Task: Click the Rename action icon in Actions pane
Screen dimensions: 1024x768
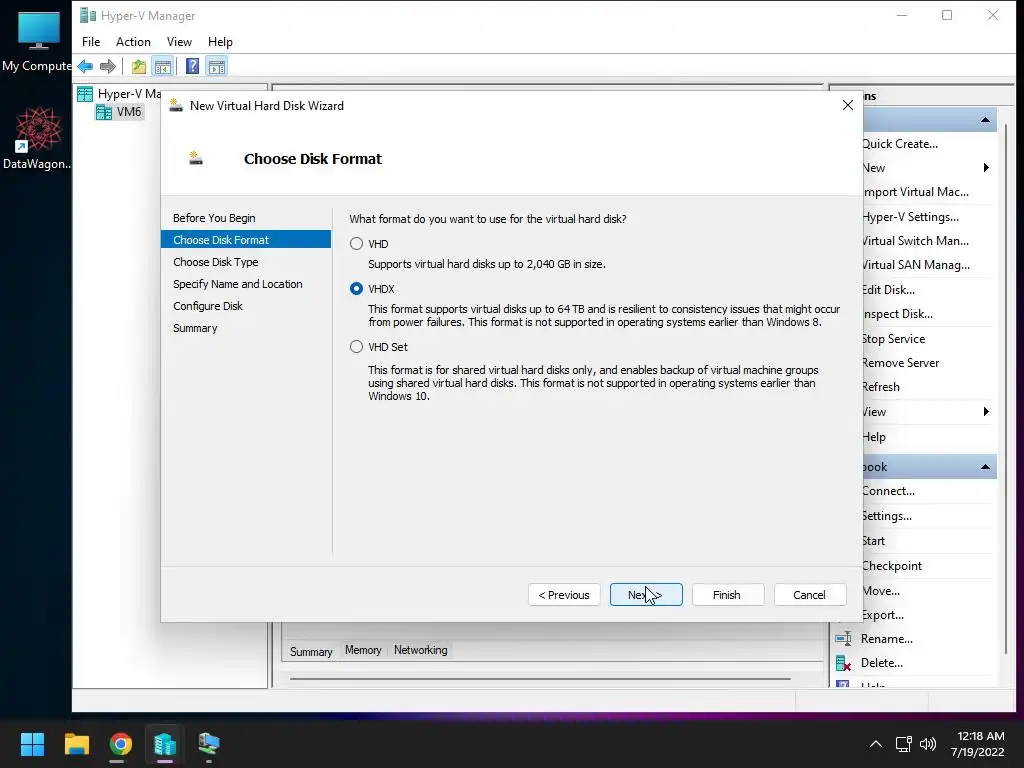Action: click(843, 639)
